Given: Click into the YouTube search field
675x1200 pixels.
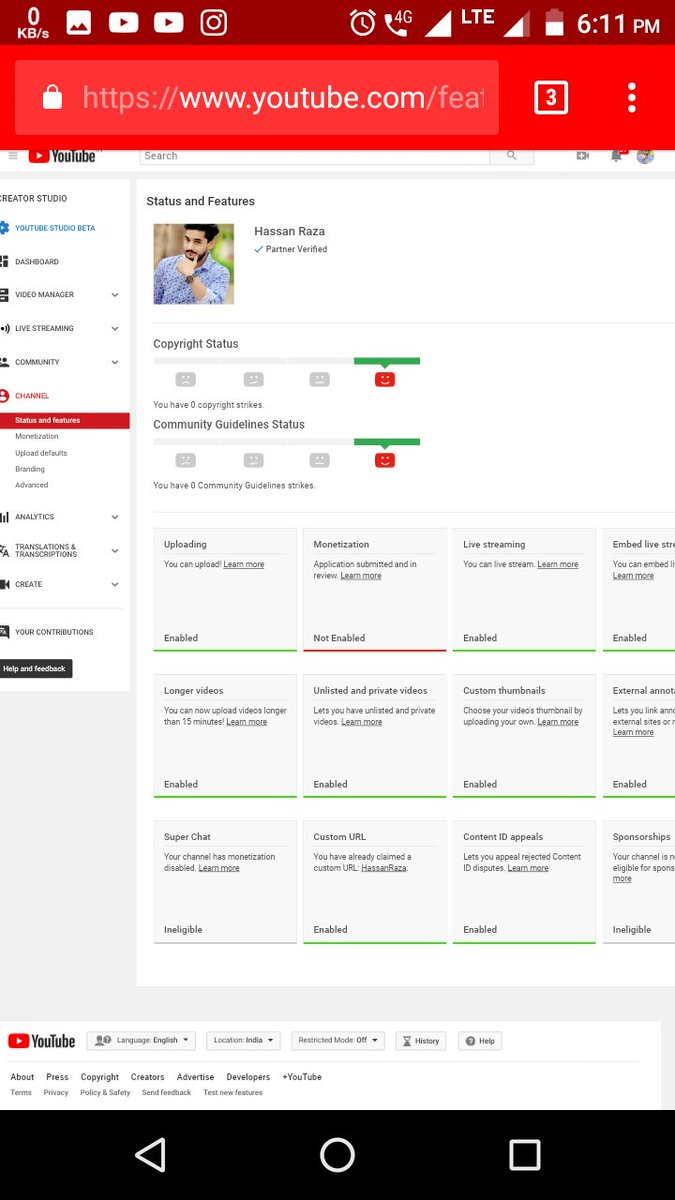Looking at the screenshot, I should point(315,156).
